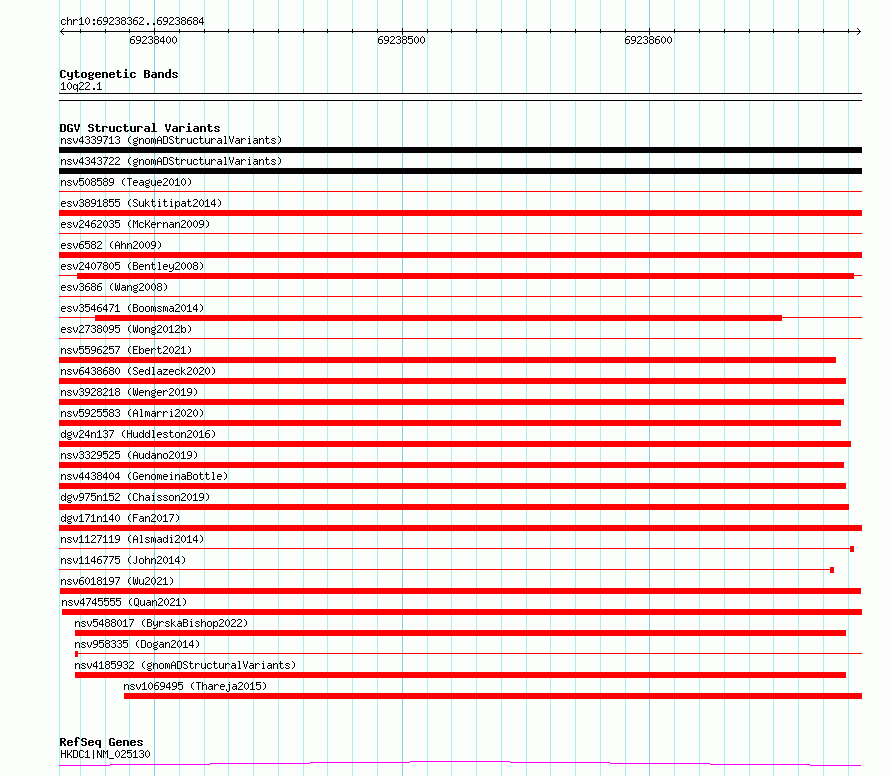Open variant esv2407805 (Bentley2008)

pos(132,266)
